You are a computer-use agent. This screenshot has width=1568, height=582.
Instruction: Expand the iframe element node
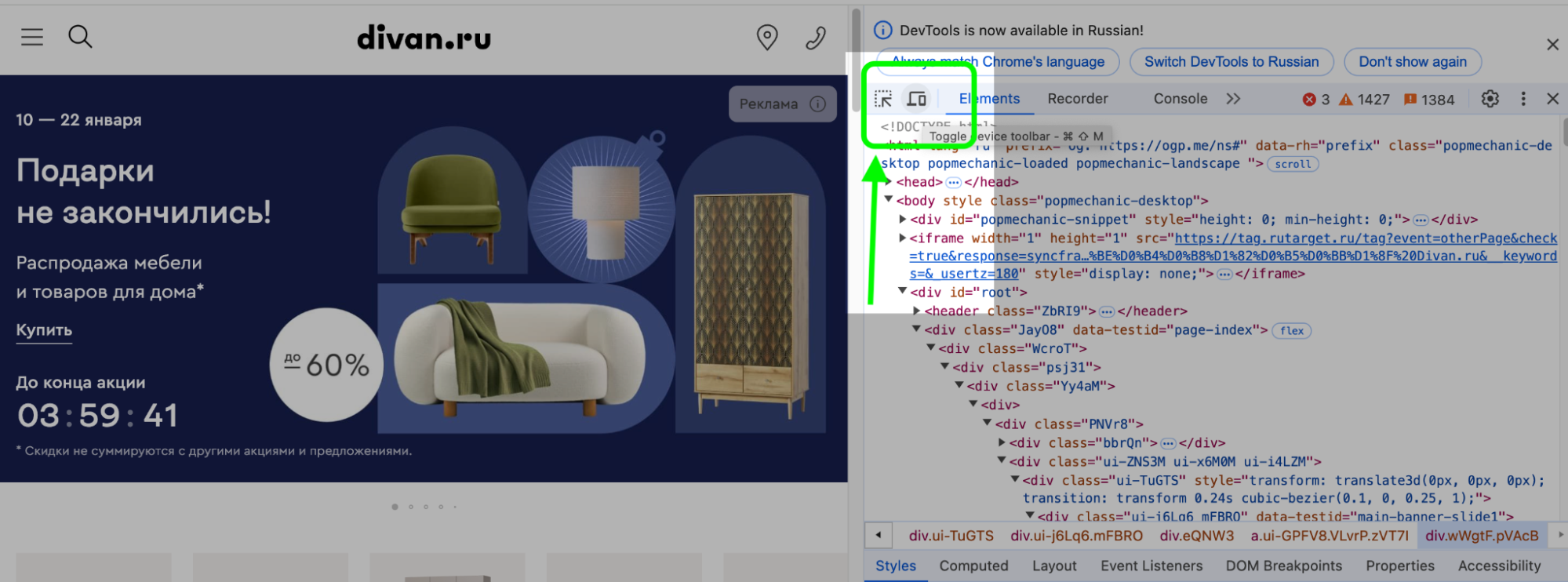pyautogui.click(x=903, y=238)
